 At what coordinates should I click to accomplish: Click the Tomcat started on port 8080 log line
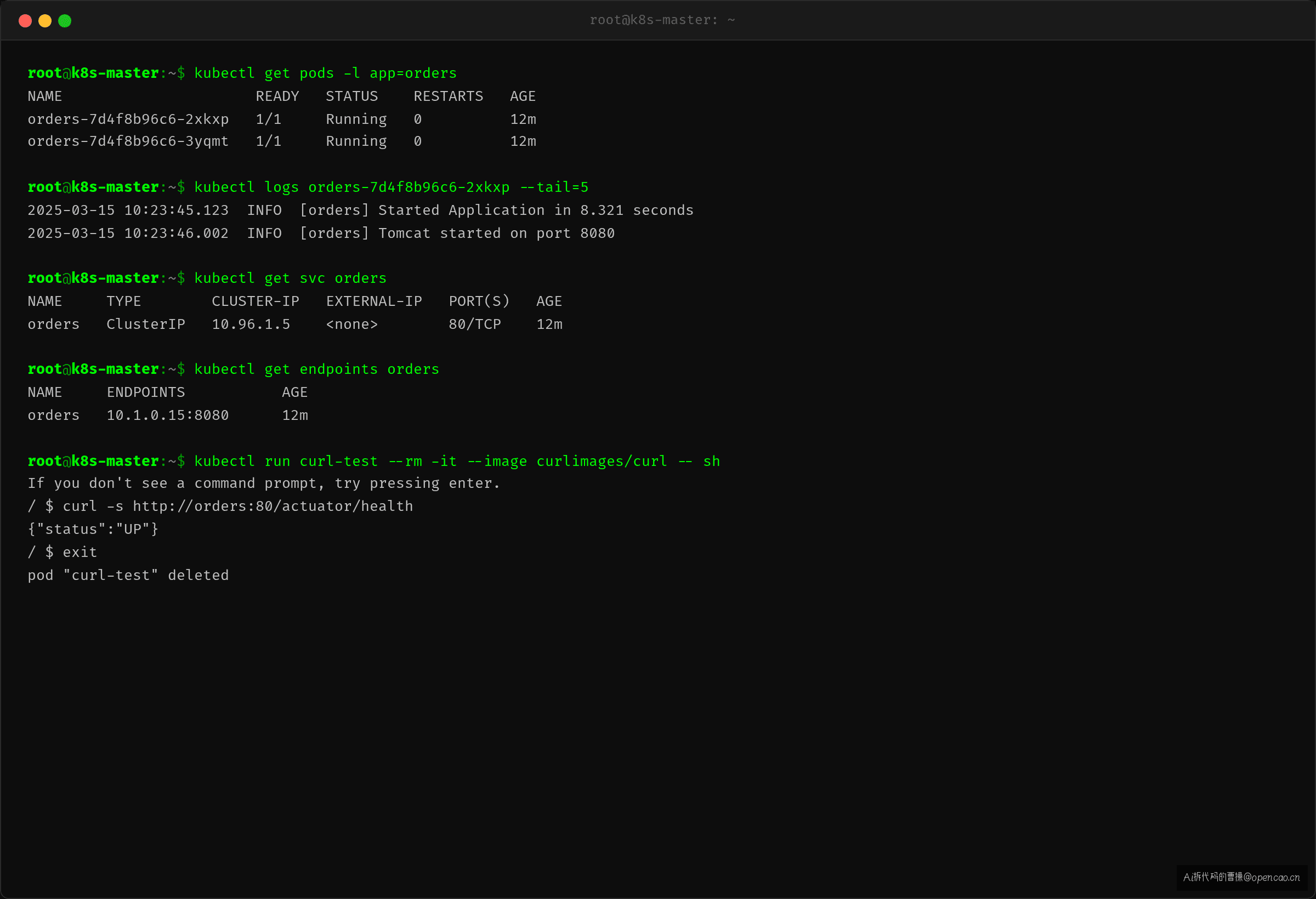[x=321, y=233]
